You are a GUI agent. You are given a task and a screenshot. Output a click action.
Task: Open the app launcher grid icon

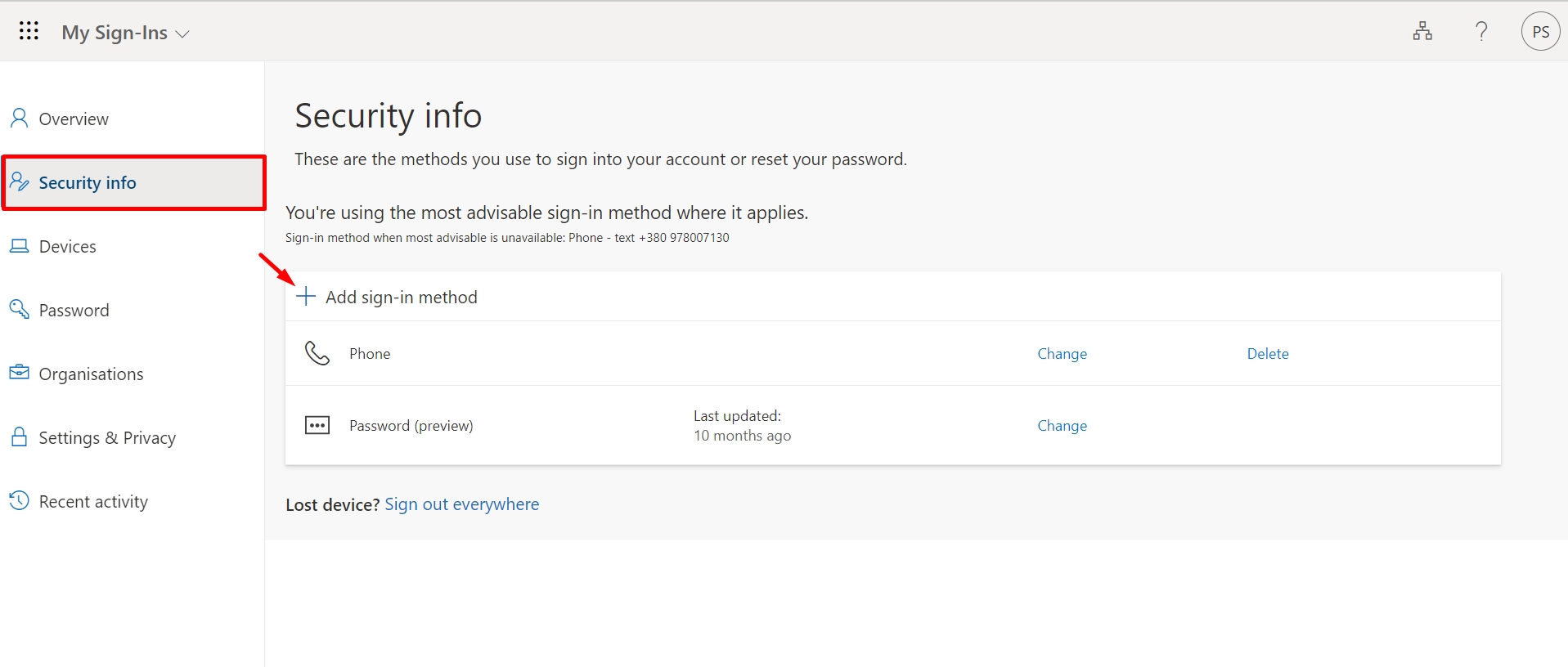click(x=29, y=32)
